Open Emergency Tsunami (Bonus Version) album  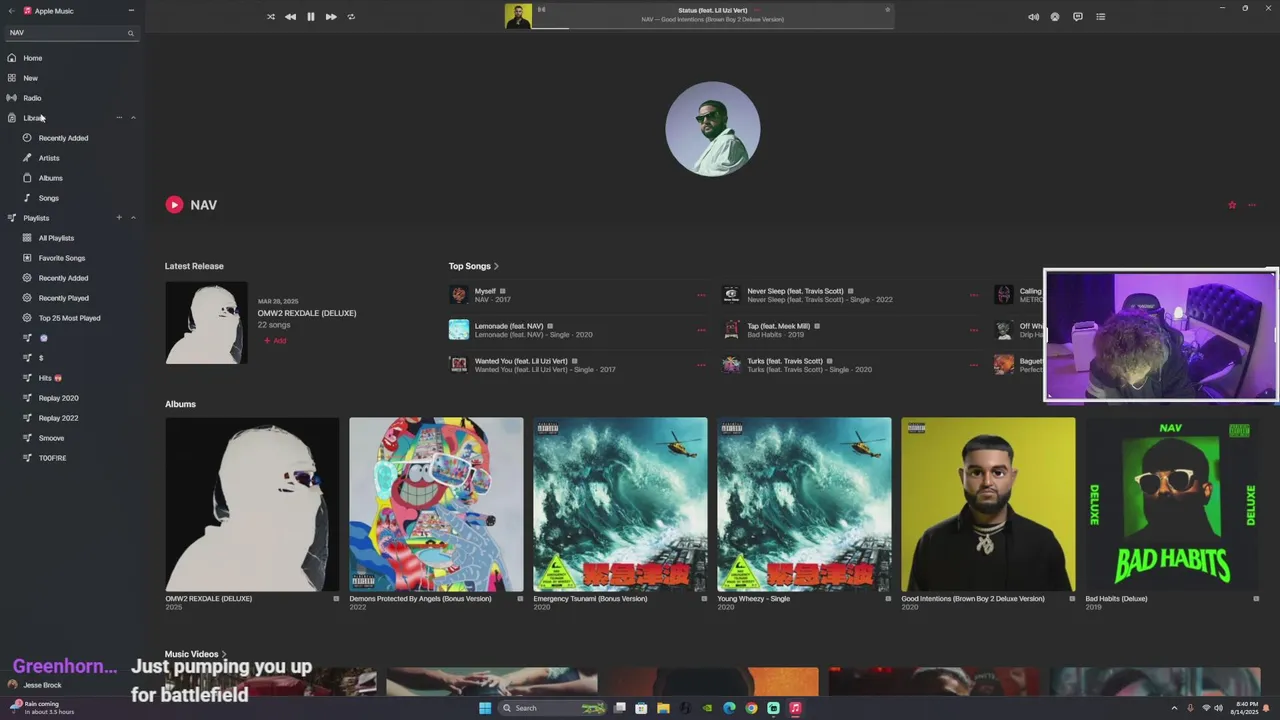pos(620,504)
